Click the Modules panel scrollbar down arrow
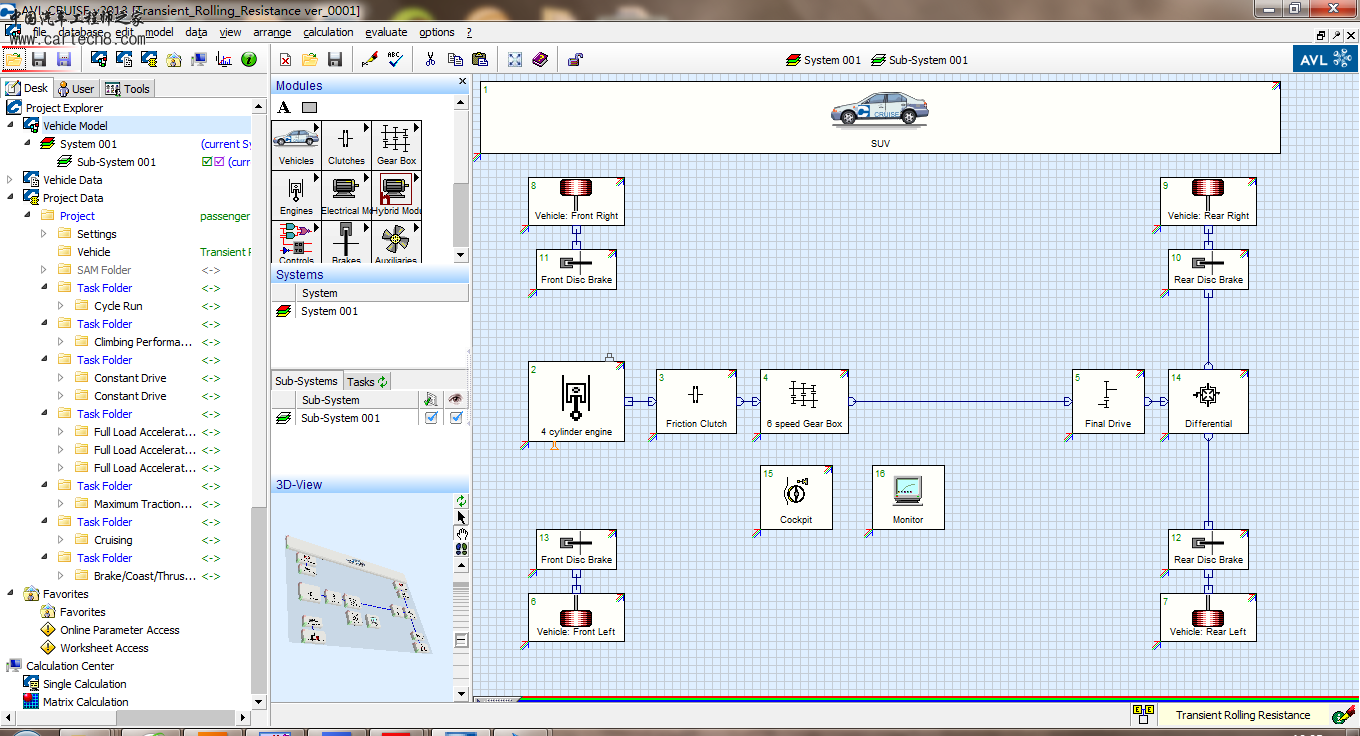1360x736 pixels. (x=461, y=254)
